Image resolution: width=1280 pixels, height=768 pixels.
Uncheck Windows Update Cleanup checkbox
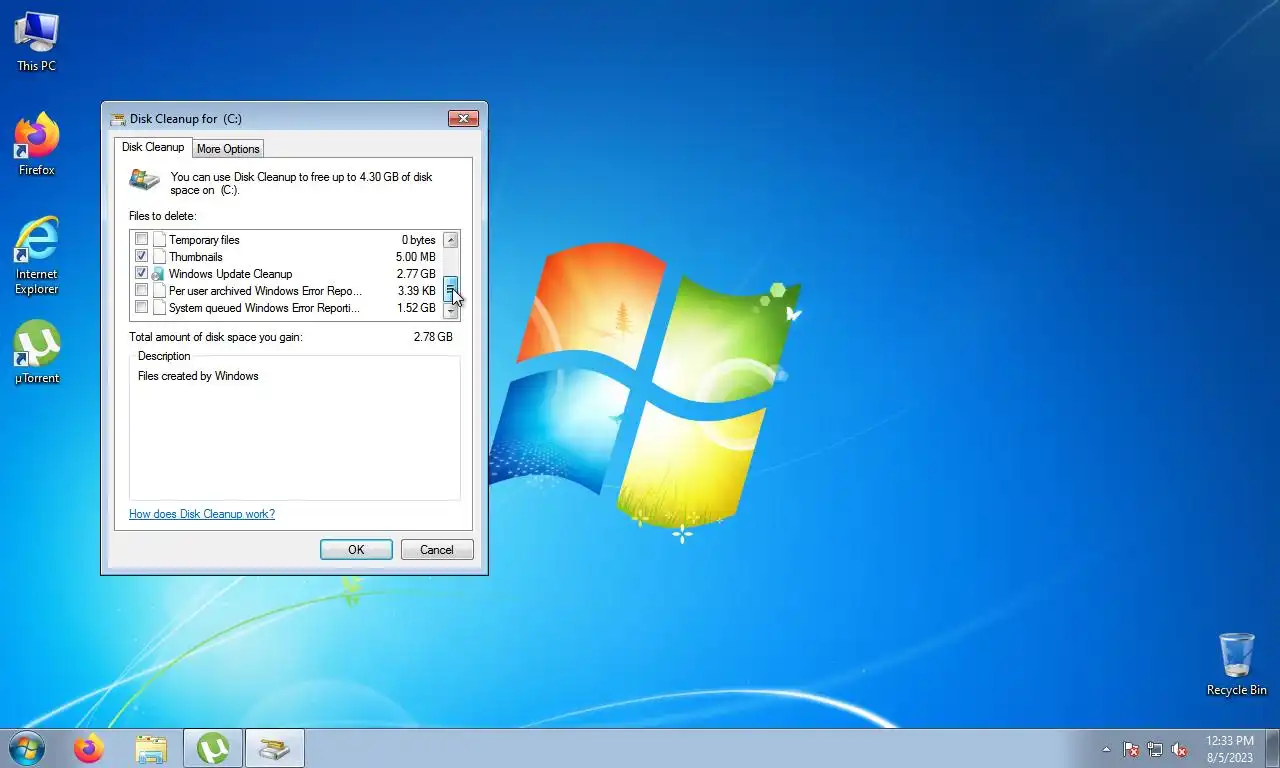[141, 274]
